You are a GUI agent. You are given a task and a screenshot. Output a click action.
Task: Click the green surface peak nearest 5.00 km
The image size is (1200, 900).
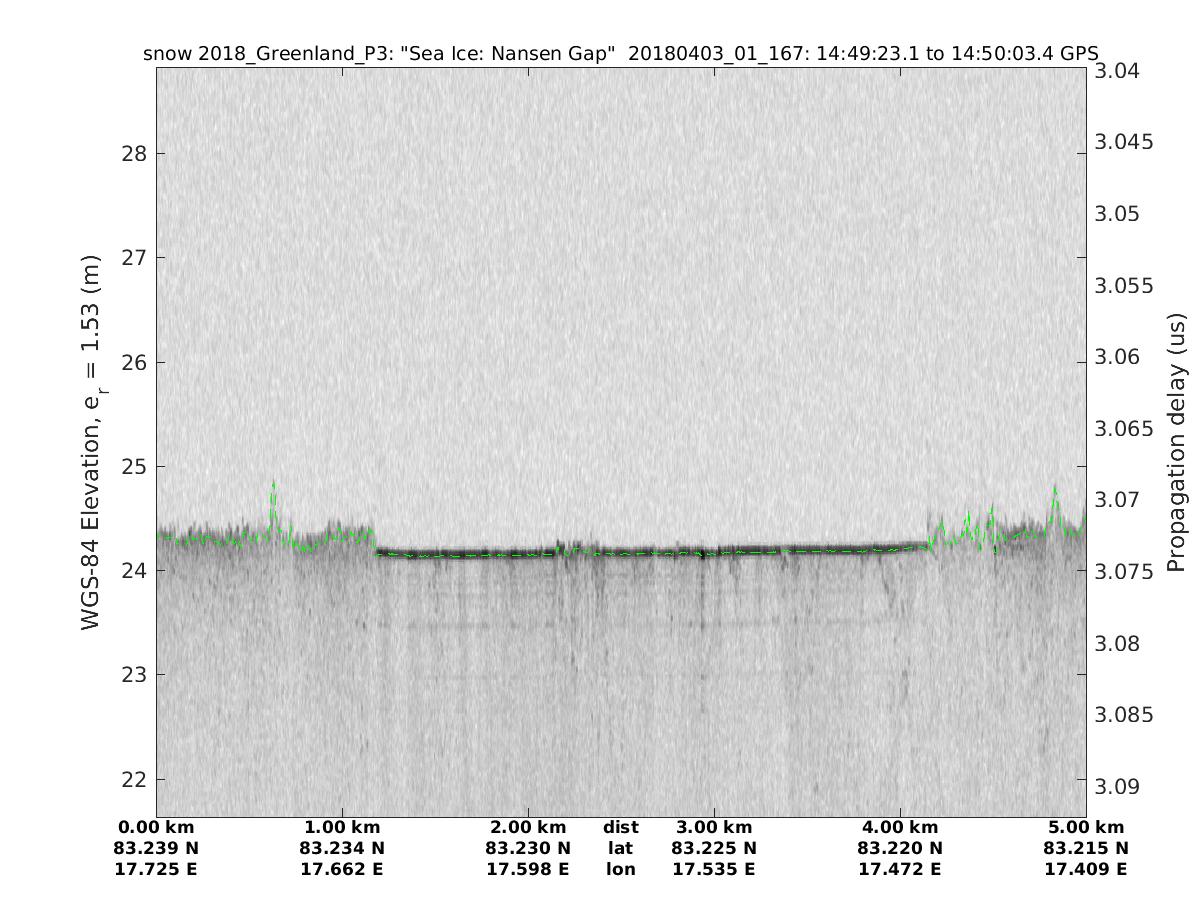(1054, 492)
